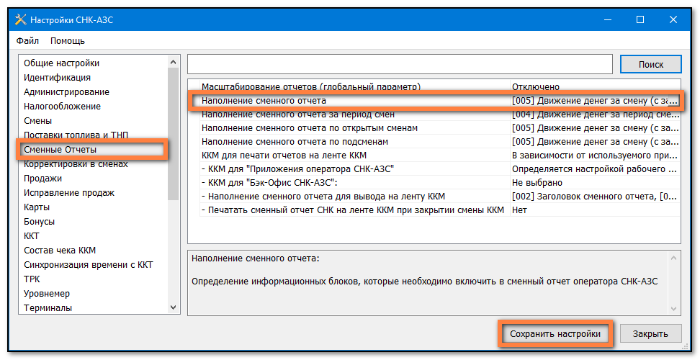Select Продажи category
700x360 pixels.
pyautogui.click(x=43, y=178)
